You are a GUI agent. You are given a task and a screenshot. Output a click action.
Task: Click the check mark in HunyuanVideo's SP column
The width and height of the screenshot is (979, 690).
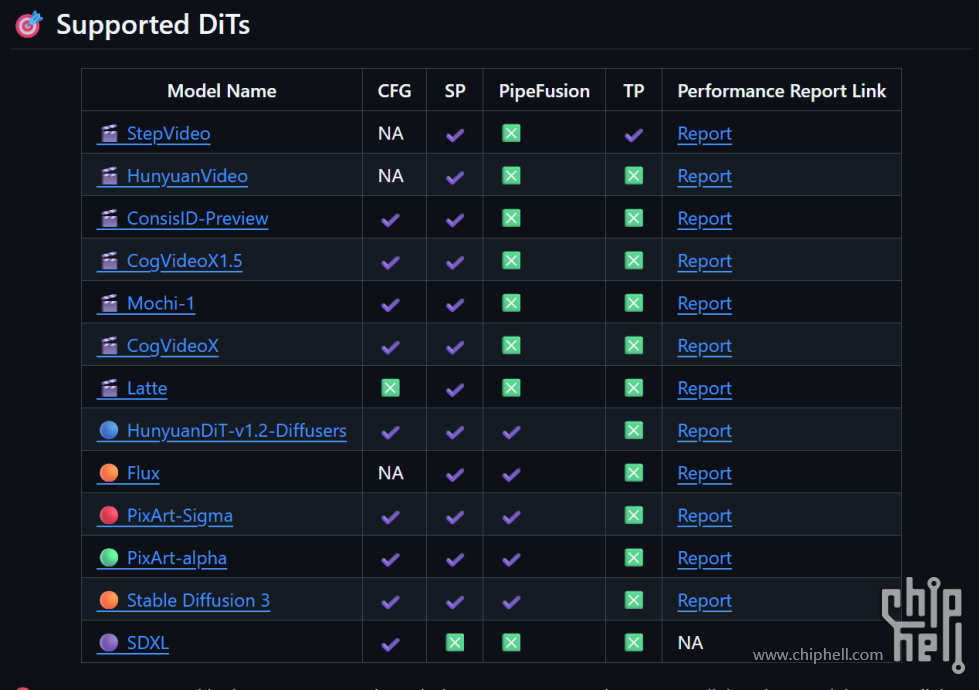455,177
